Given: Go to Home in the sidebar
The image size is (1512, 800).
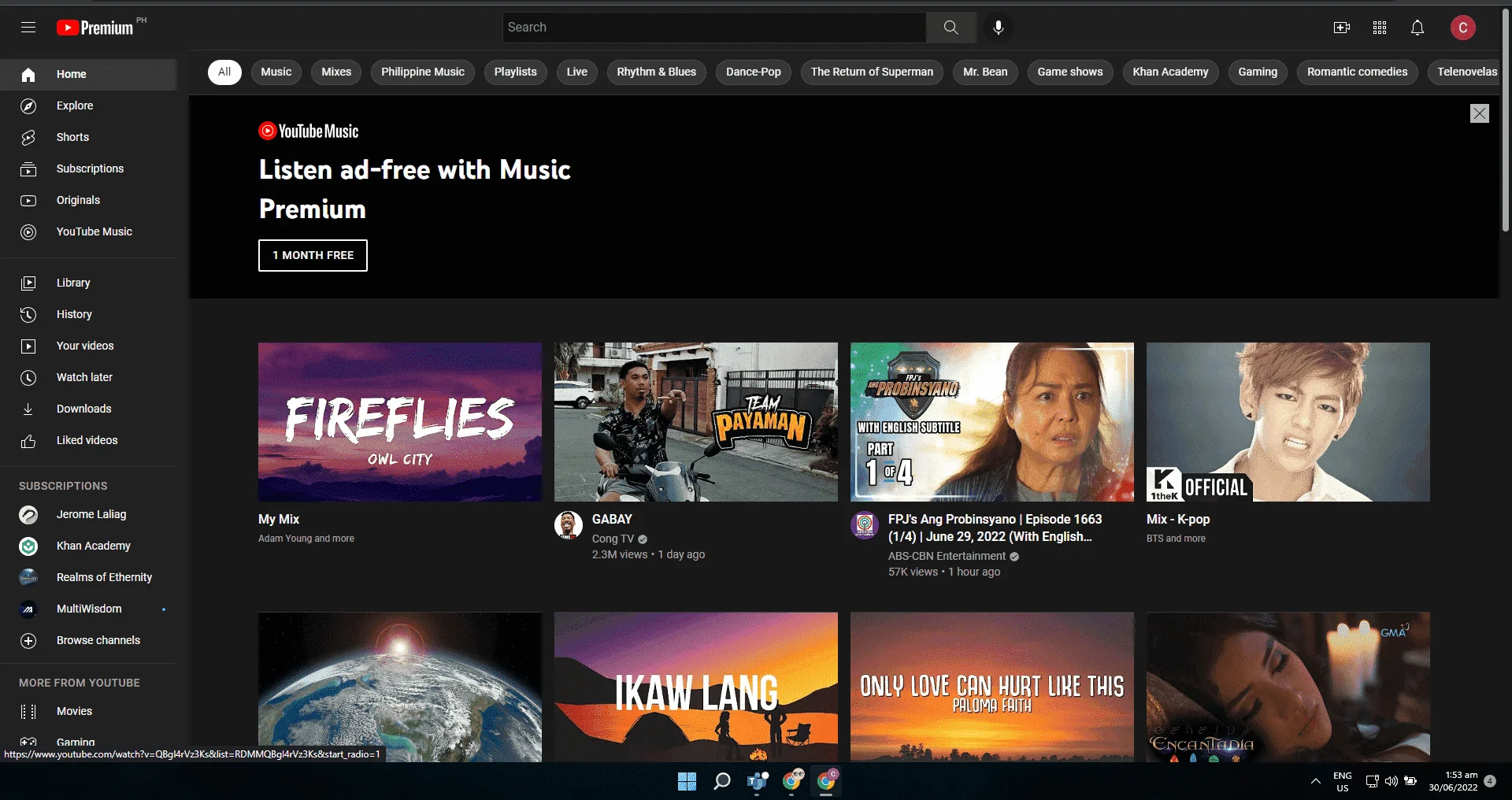Looking at the screenshot, I should [x=88, y=74].
